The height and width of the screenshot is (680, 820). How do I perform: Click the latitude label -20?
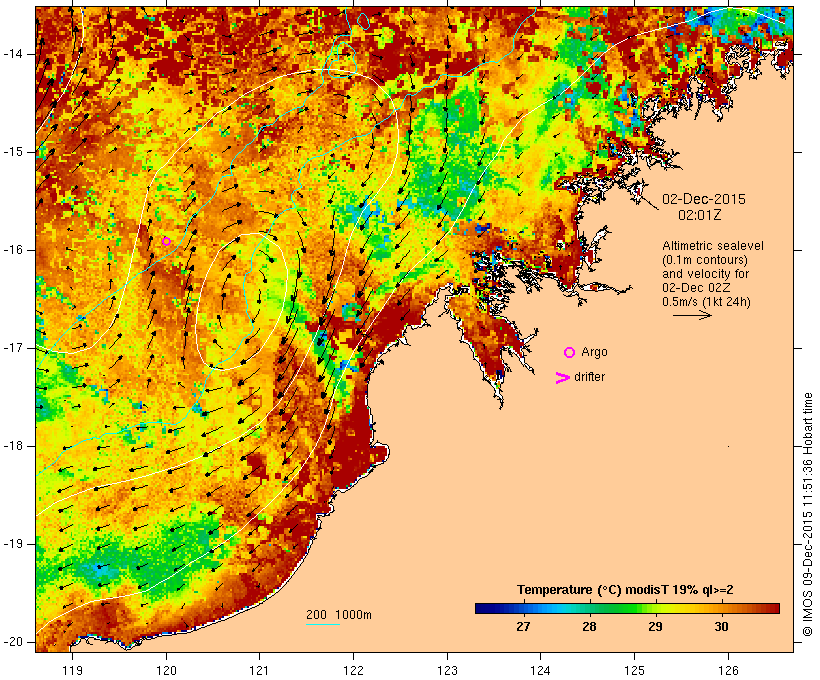(x=13, y=642)
